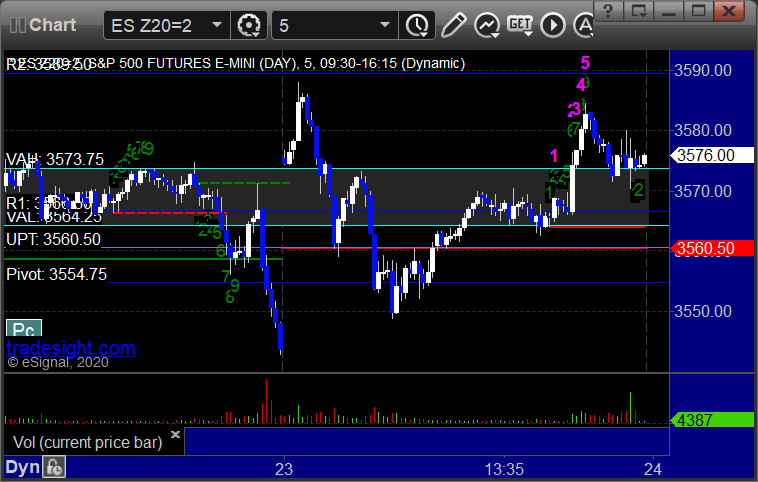Click the circled A alerts icon

[x=584, y=25]
